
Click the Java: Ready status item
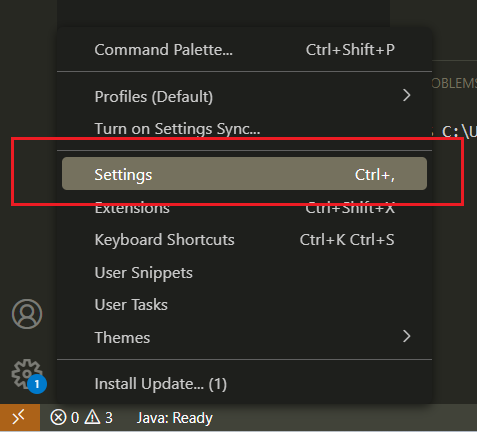pos(175,419)
